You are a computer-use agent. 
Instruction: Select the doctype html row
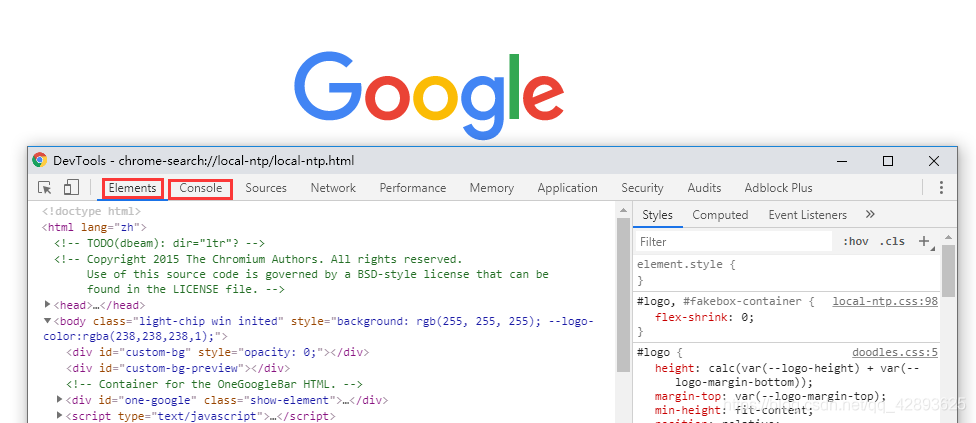[91, 212]
